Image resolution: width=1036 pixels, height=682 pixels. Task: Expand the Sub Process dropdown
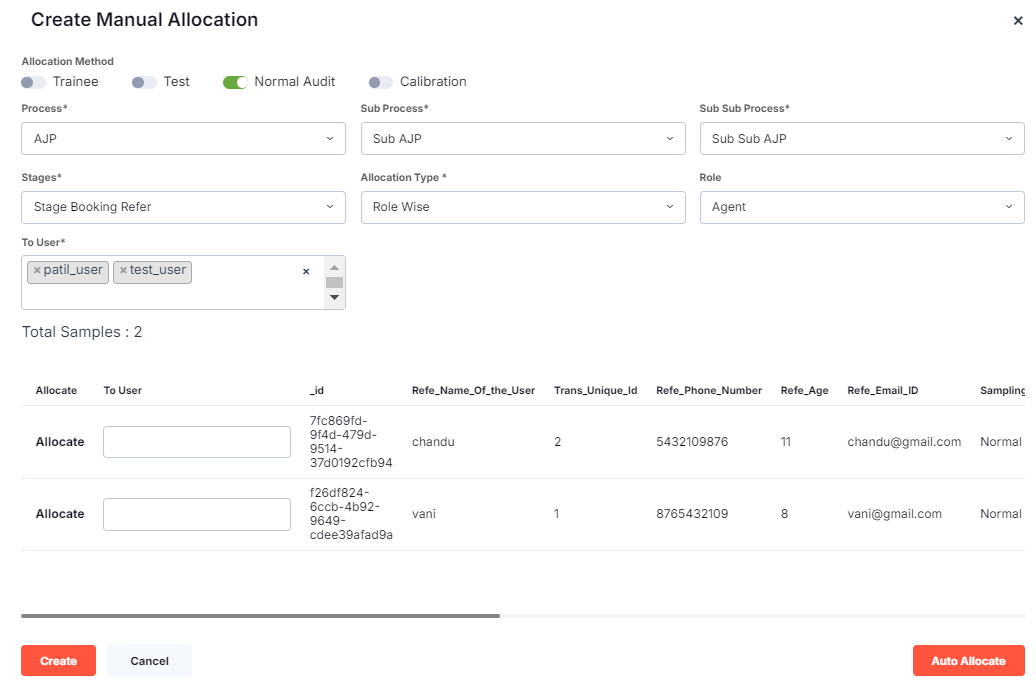click(522, 139)
